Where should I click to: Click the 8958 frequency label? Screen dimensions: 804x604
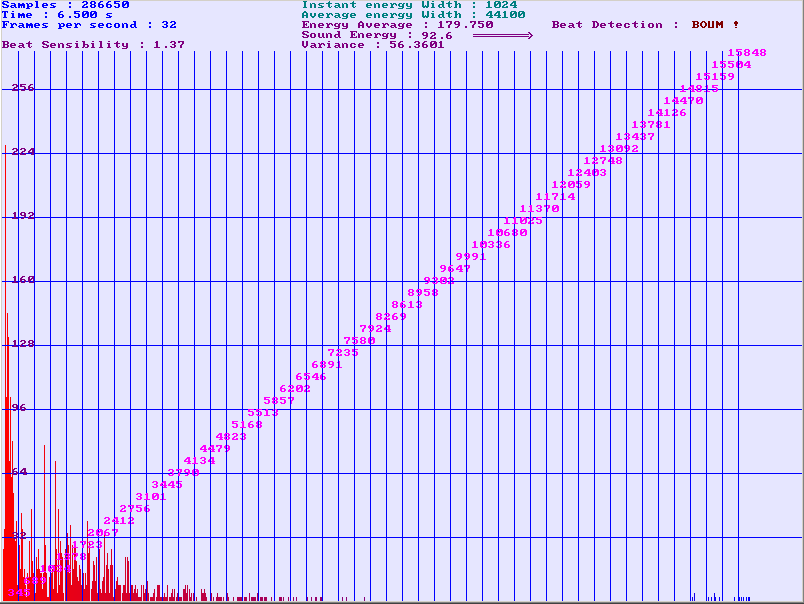point(423,293)
